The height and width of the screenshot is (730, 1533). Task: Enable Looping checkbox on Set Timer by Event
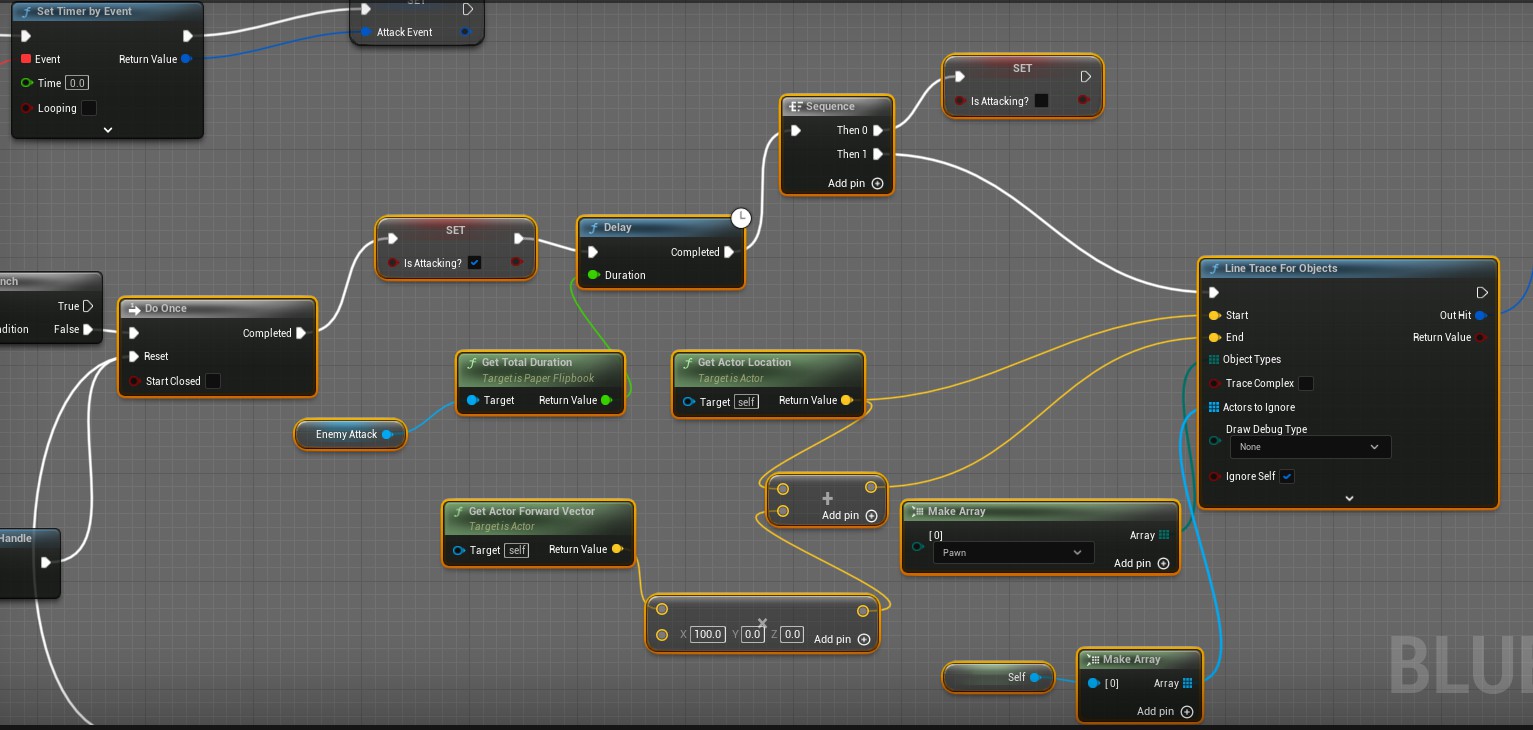tap(89, 108)
